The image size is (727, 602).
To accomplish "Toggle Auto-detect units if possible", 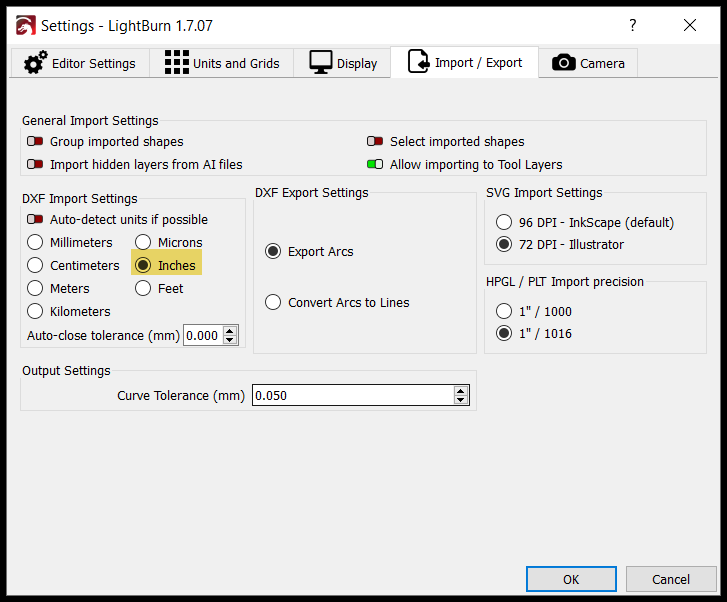I will pos(35,219).
